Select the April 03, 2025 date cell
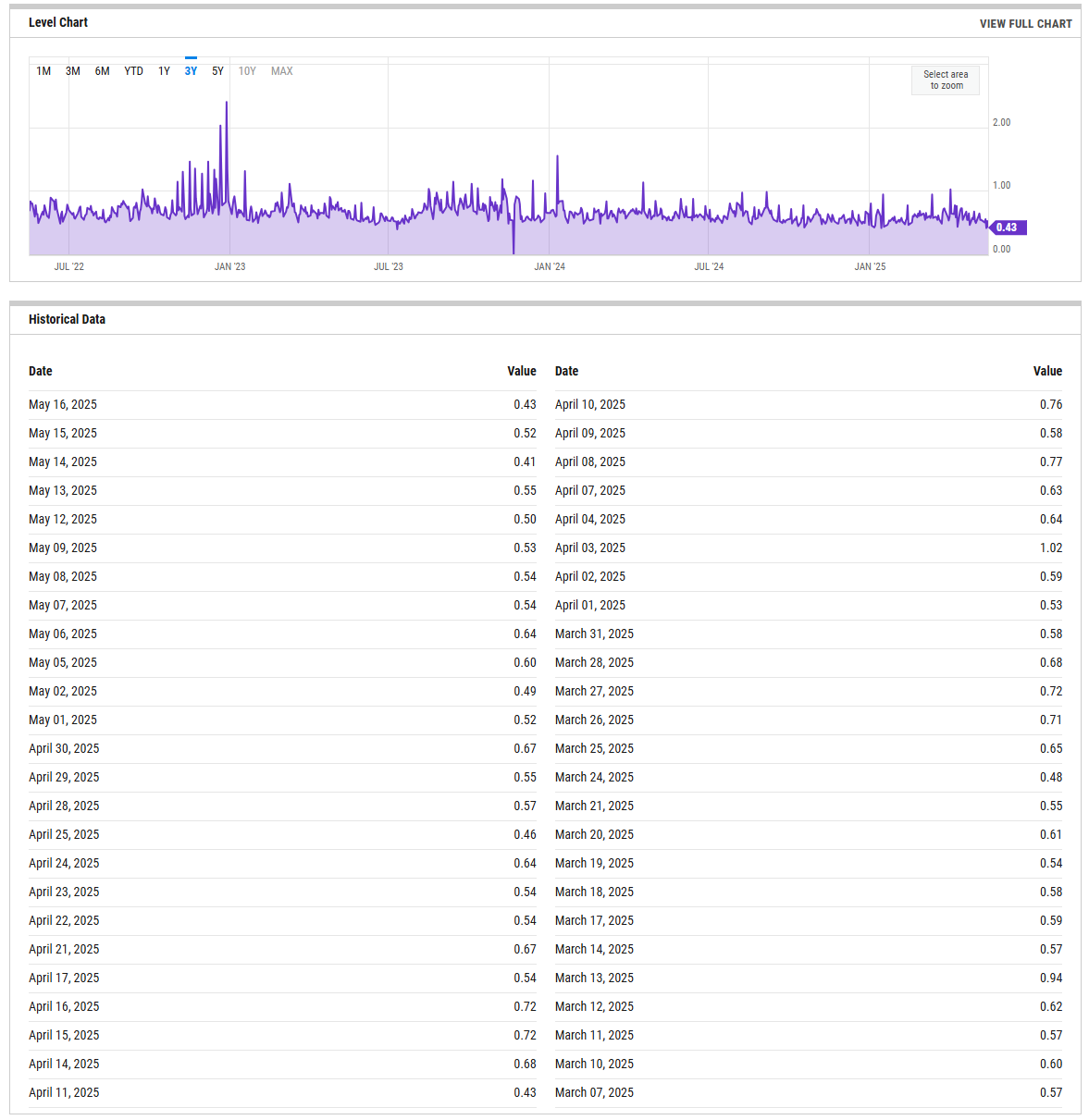The width and height of the screenshot is (1089, 1120). click(590, 548)
